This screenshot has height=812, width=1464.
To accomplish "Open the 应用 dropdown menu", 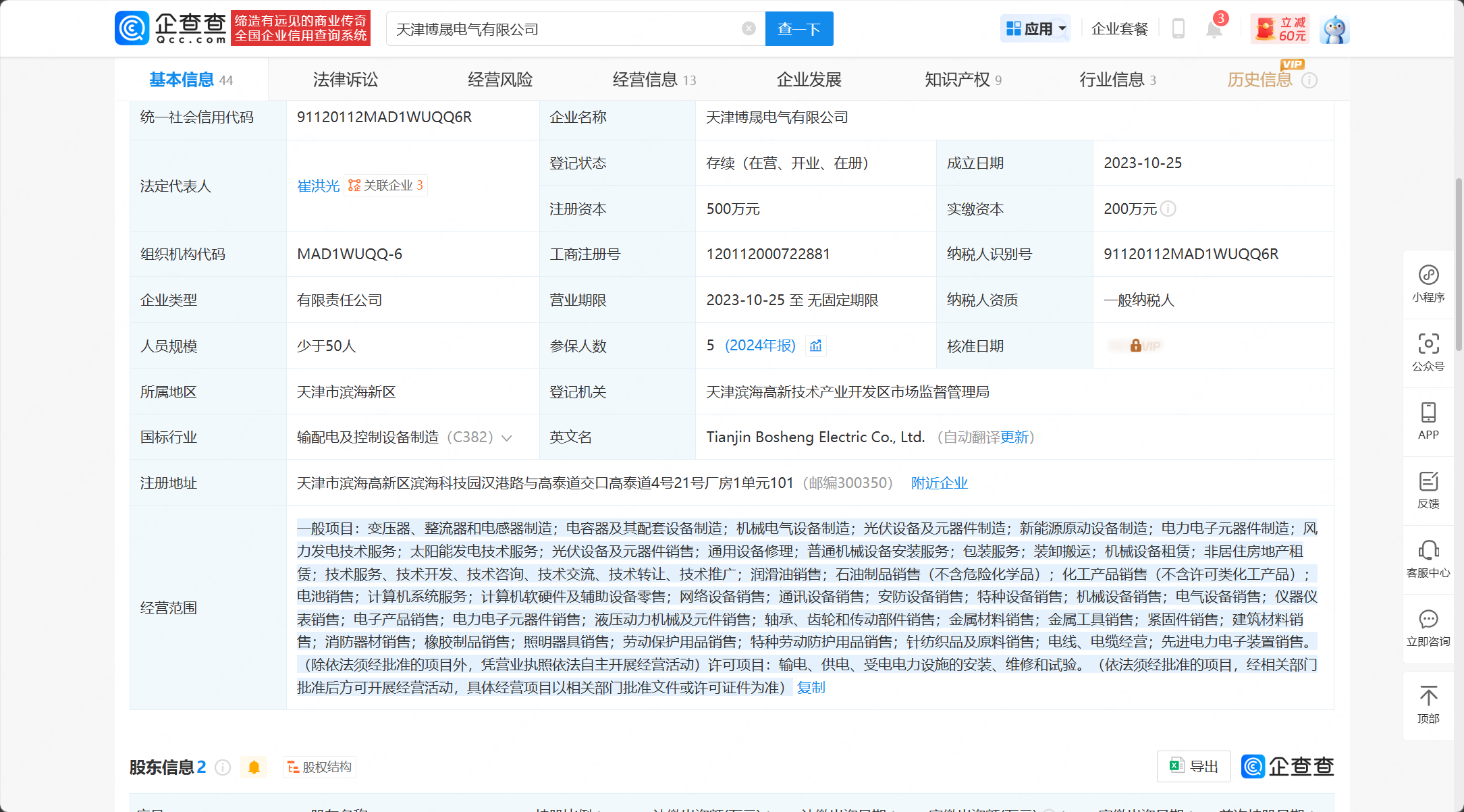I will 1035,29.
